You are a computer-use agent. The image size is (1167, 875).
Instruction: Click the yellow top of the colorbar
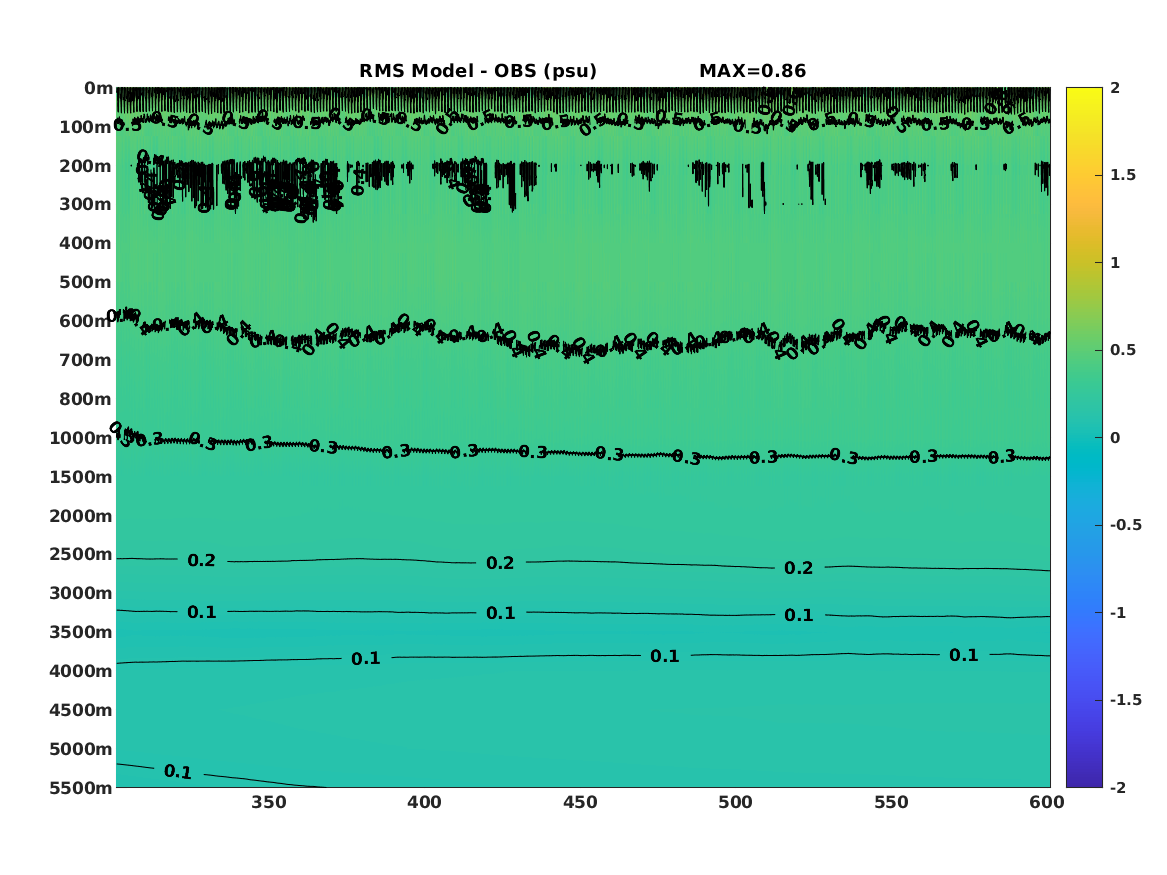click(x=1084, y=94)
